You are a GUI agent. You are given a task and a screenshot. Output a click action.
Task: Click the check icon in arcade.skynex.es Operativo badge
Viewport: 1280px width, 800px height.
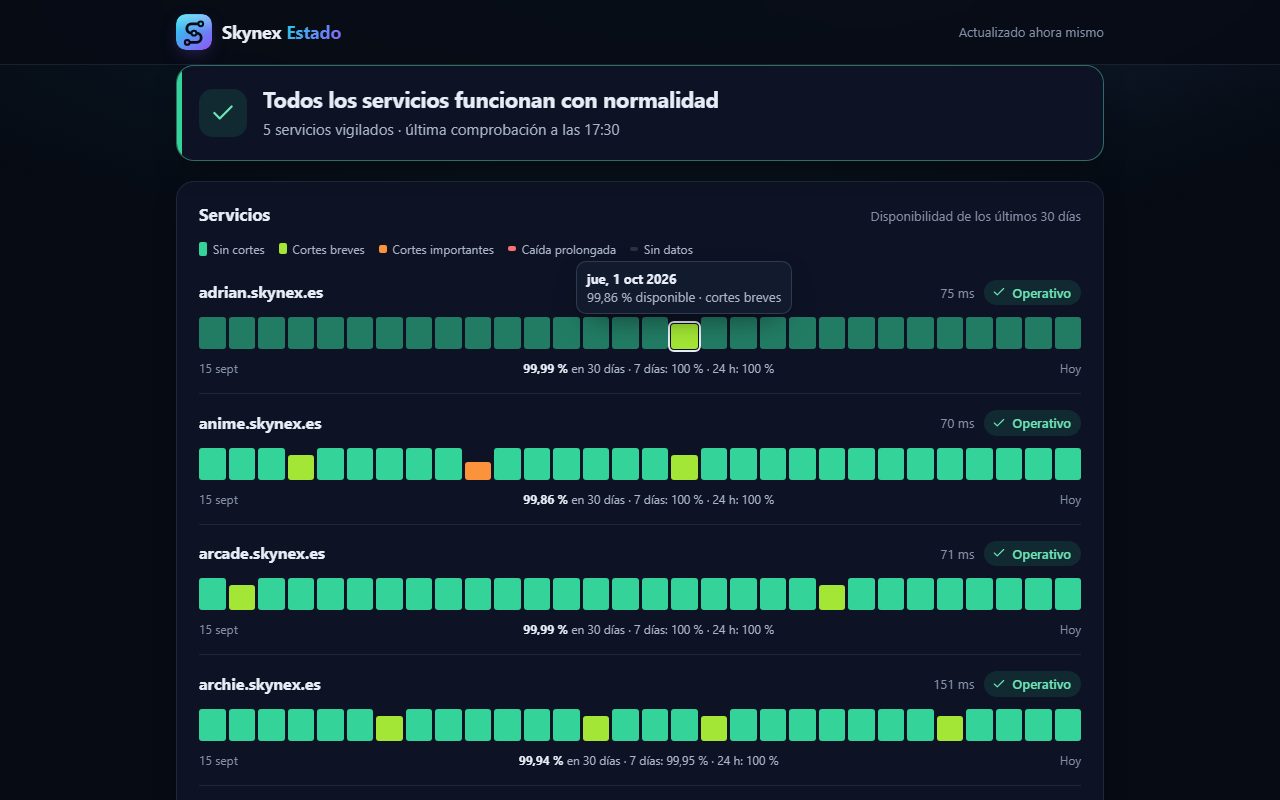click(x=999, y=554)
